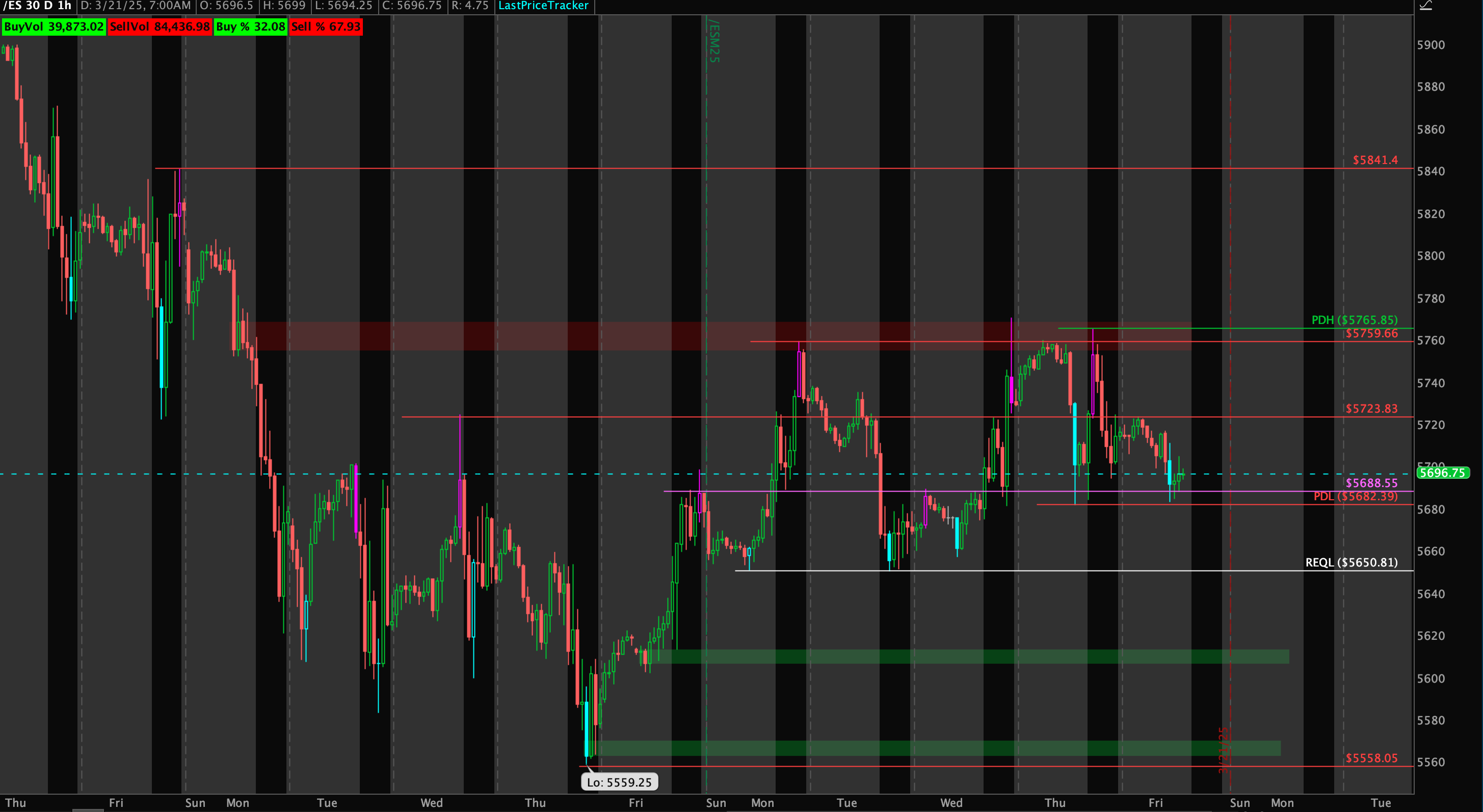Click the drawings curve icon above price axis
The image size is (1483, 812).
pos(1425,6)
